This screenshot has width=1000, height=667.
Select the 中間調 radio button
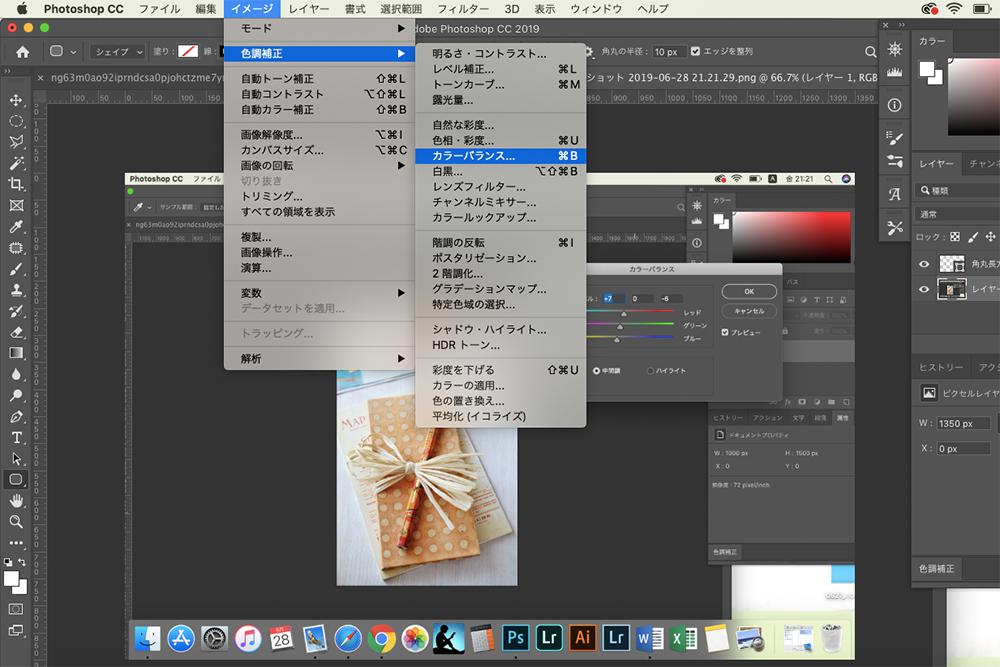(x=596, y=370)
